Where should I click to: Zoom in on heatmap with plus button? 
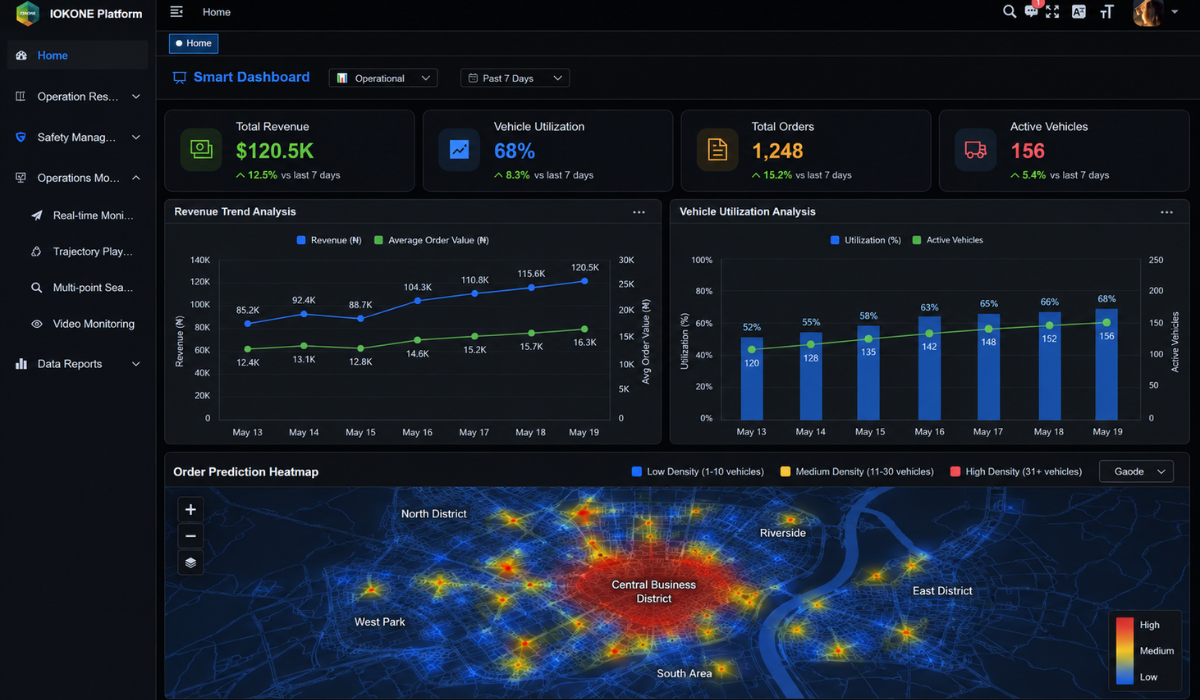(x=190, y=509)
